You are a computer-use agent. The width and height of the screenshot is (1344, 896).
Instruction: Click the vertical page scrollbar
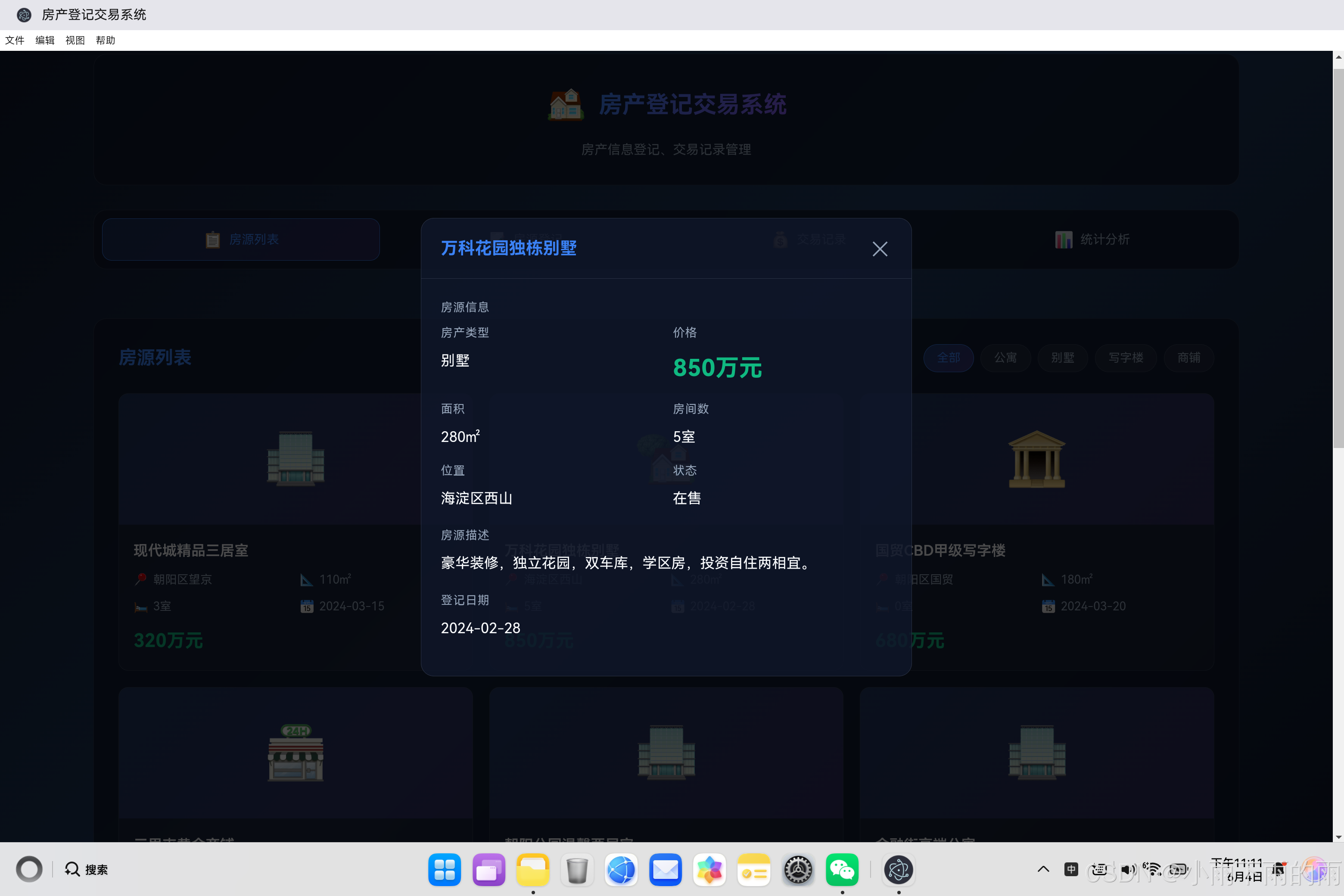[x=1338, y=258]
